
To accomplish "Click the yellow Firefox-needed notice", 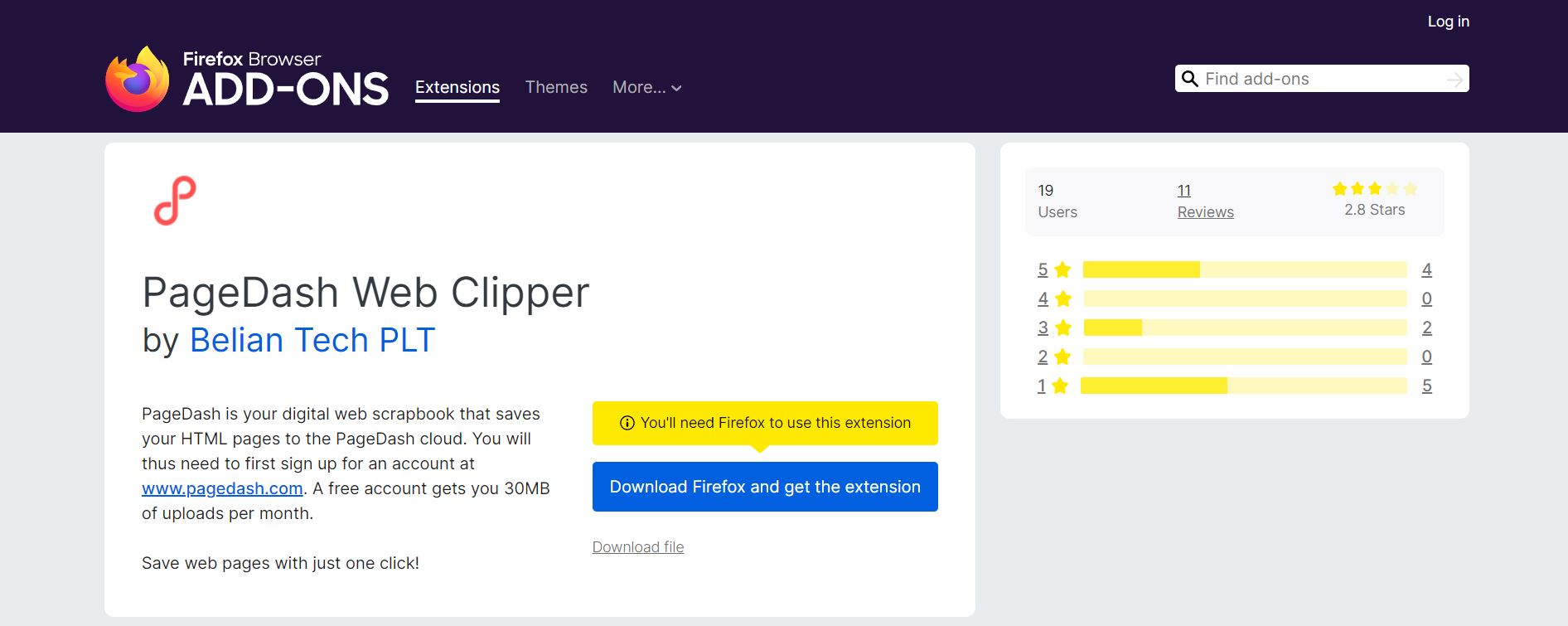I will point(765,423).
